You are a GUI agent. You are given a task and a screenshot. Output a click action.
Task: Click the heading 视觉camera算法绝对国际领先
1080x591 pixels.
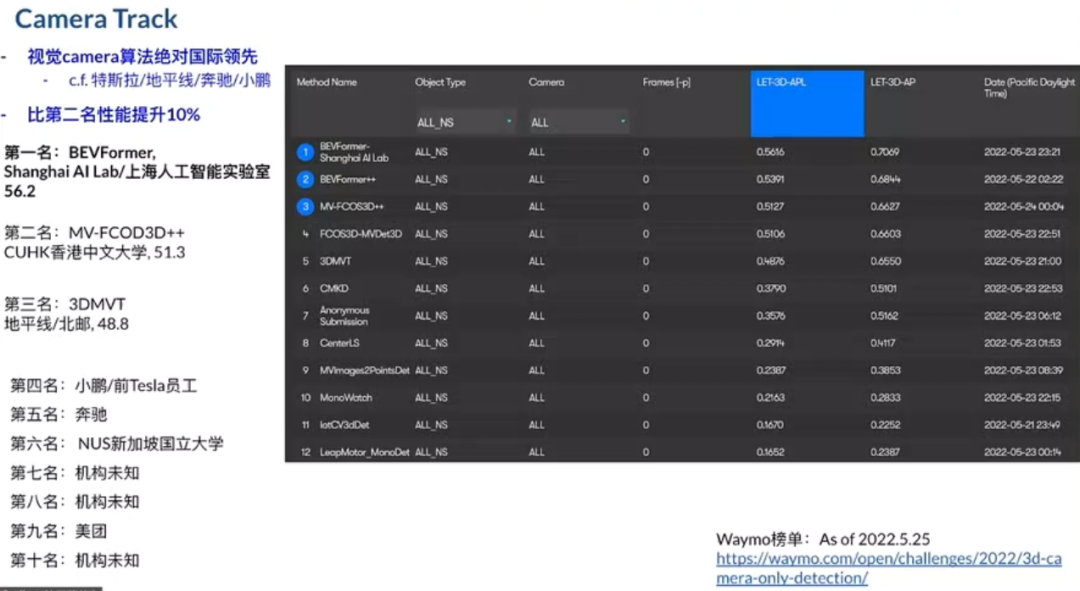coord(143,56)
